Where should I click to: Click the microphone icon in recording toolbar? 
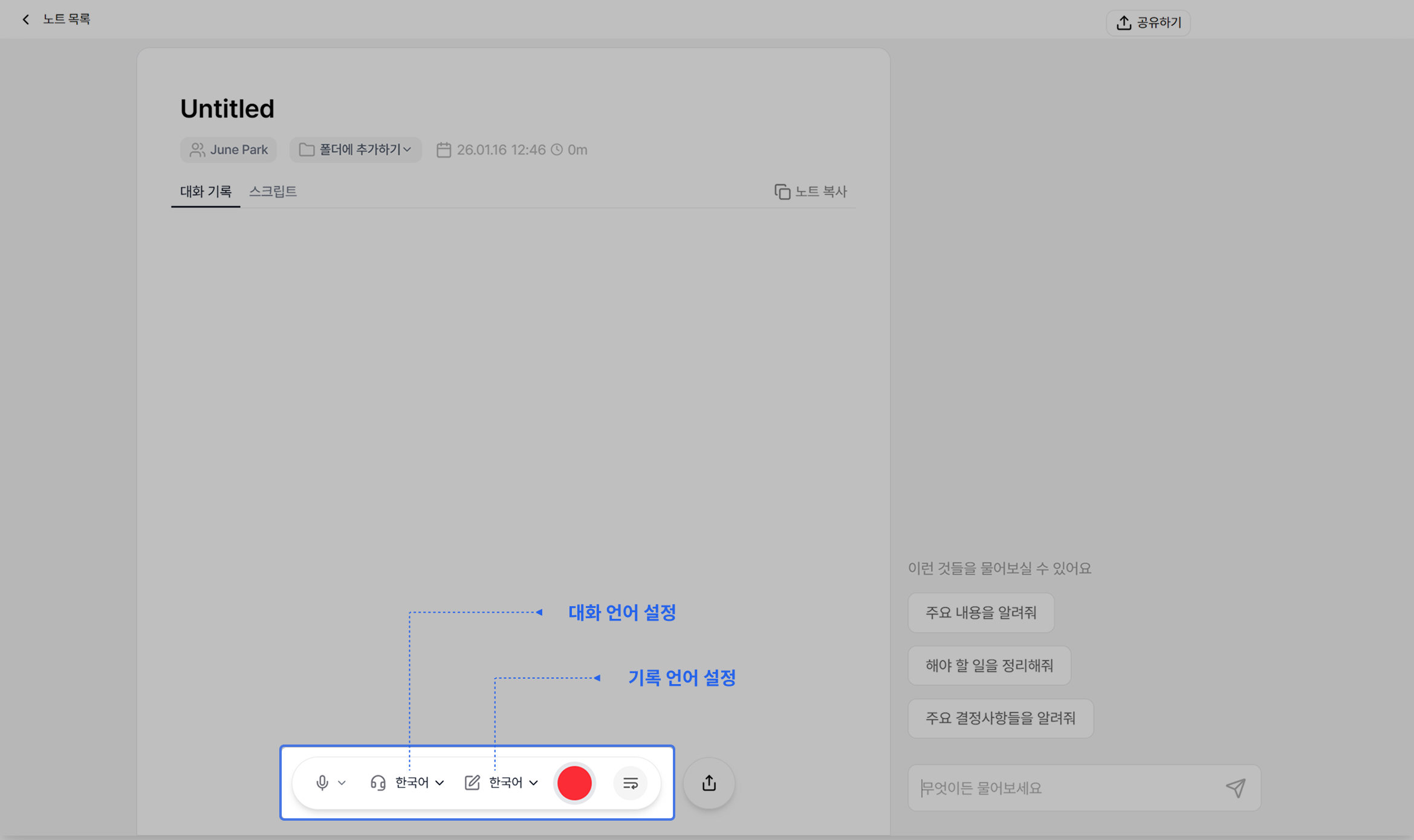[322, 783]
